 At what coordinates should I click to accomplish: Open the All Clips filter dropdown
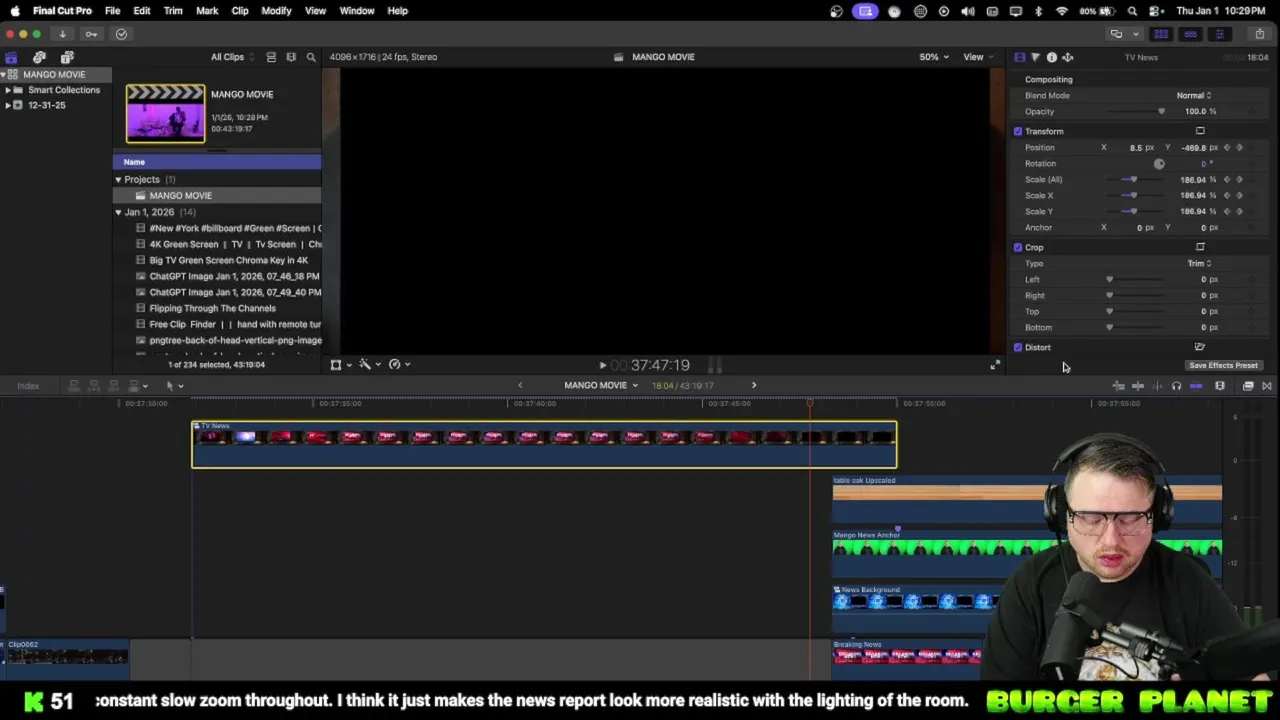232,57
